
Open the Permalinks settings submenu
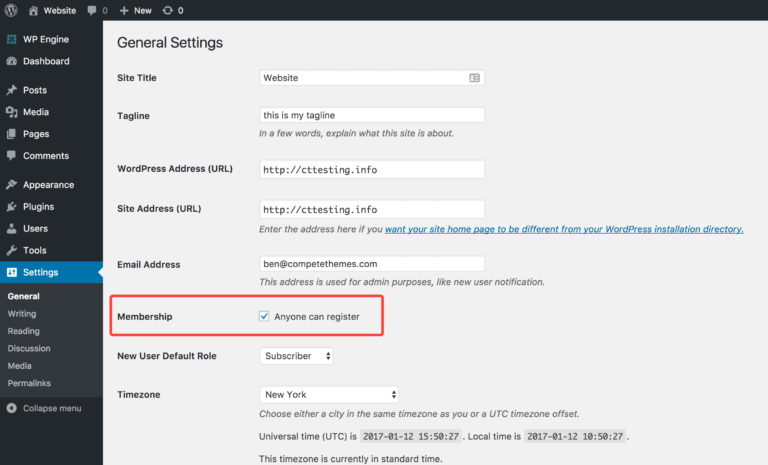click(29, 383)
